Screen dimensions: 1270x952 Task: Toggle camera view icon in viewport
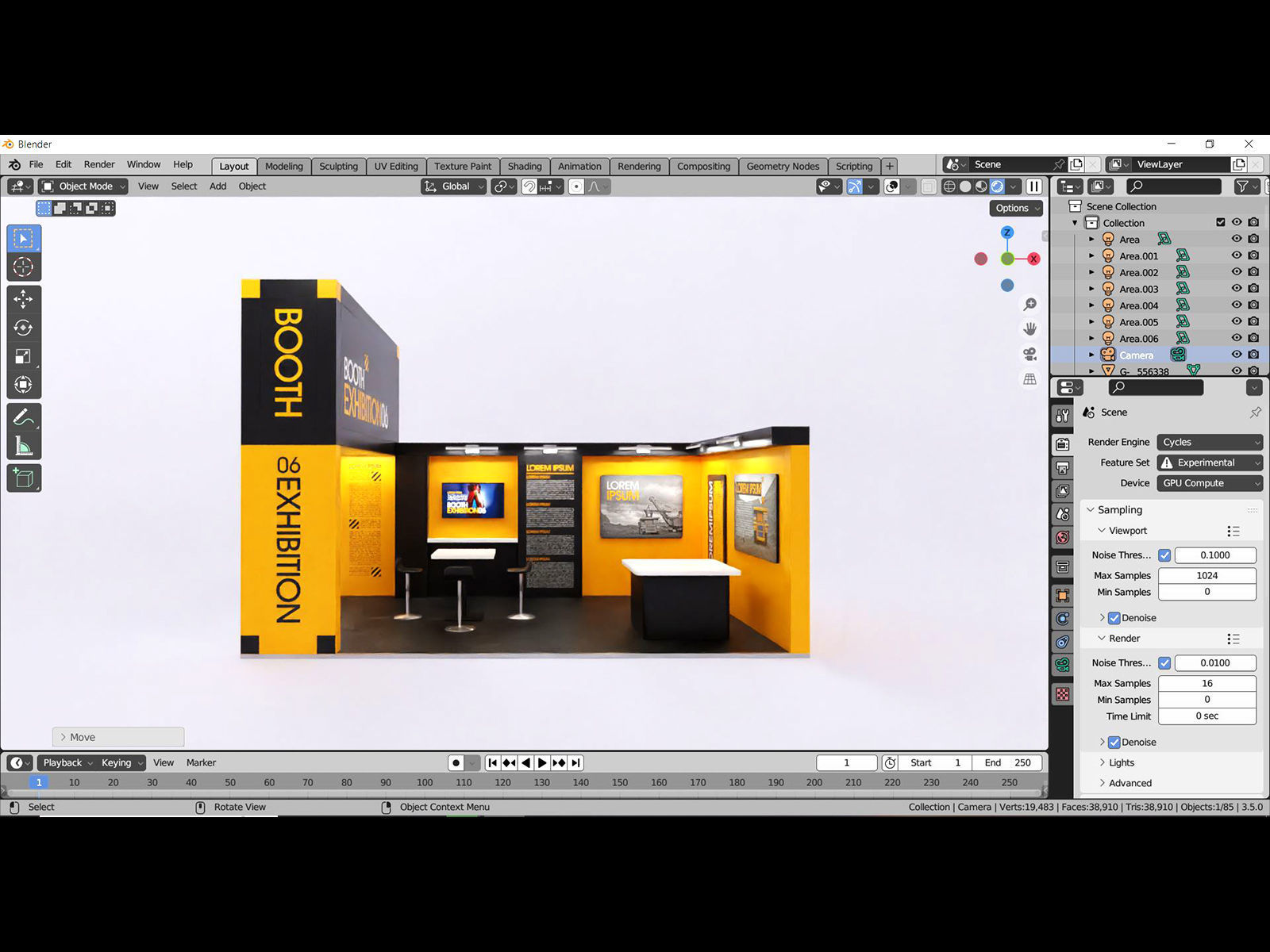(1030, 354)
